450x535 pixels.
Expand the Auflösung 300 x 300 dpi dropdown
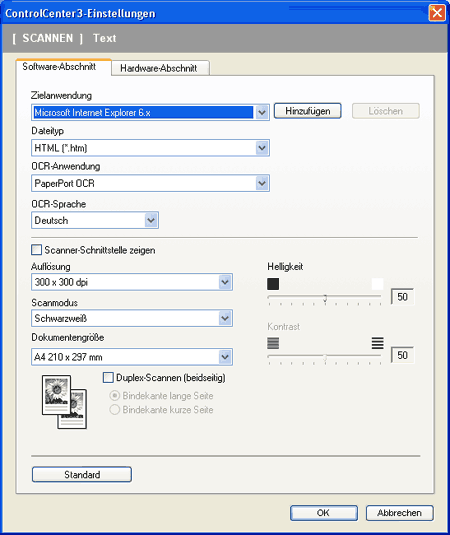(x=225, y=282)
